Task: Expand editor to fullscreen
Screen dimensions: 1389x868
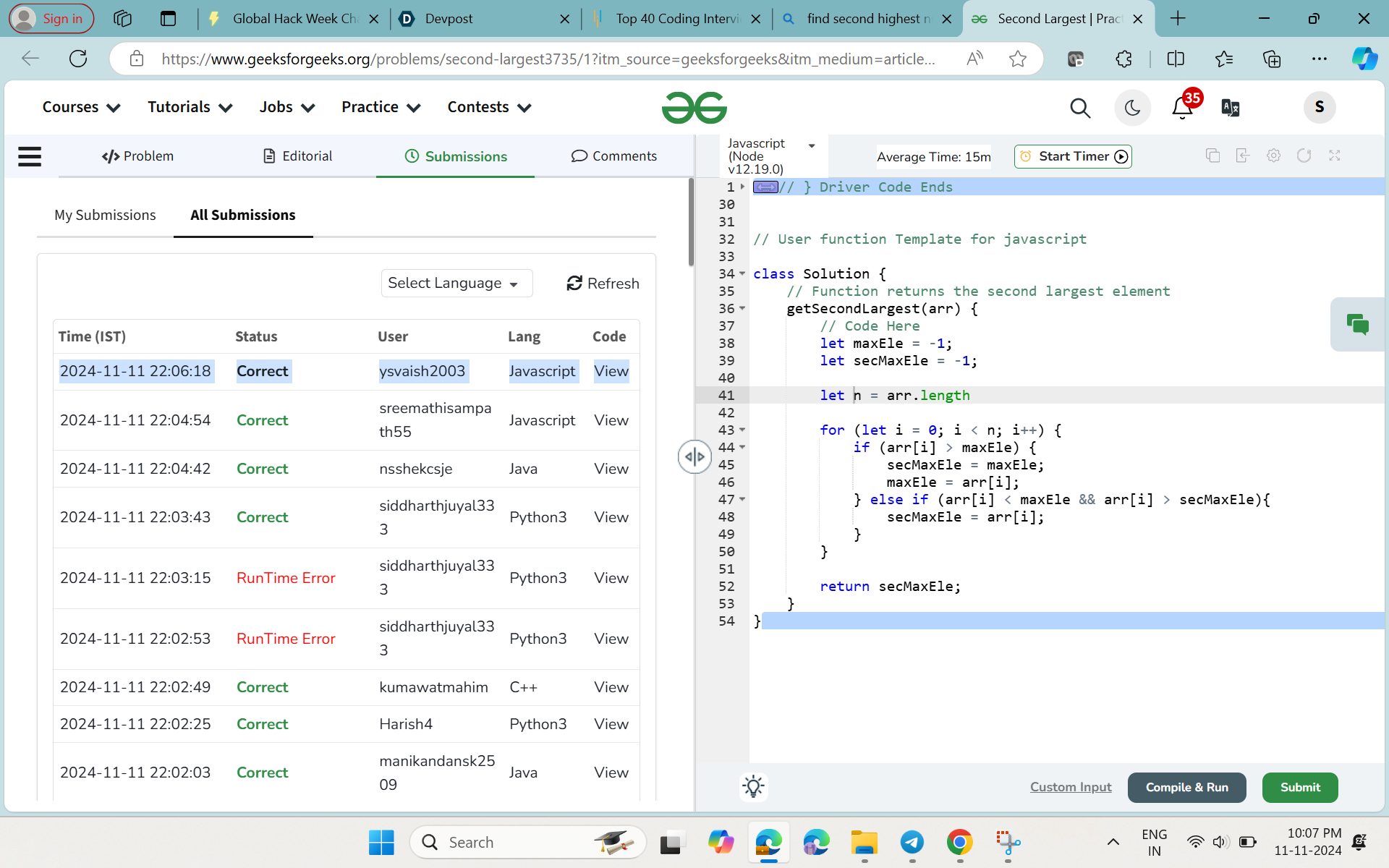Action: [1335, 156]
